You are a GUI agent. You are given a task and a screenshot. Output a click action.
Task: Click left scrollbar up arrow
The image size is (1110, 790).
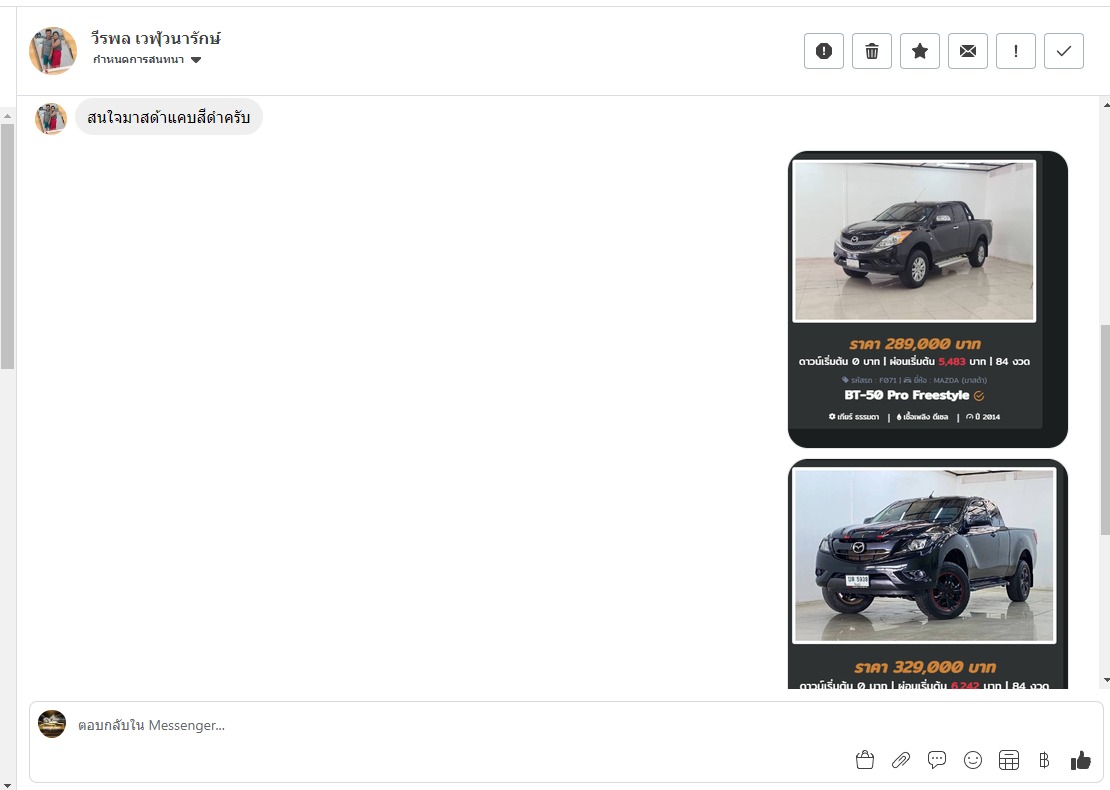(7, 116)
